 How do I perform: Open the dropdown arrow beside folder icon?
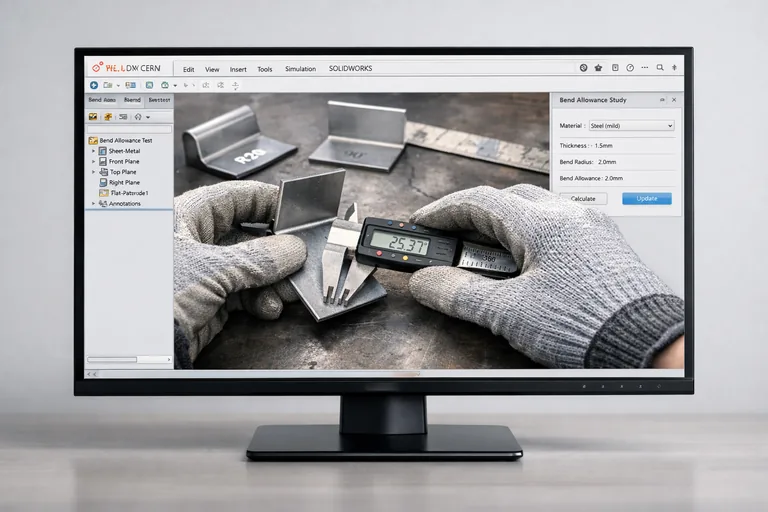[118, 86]
